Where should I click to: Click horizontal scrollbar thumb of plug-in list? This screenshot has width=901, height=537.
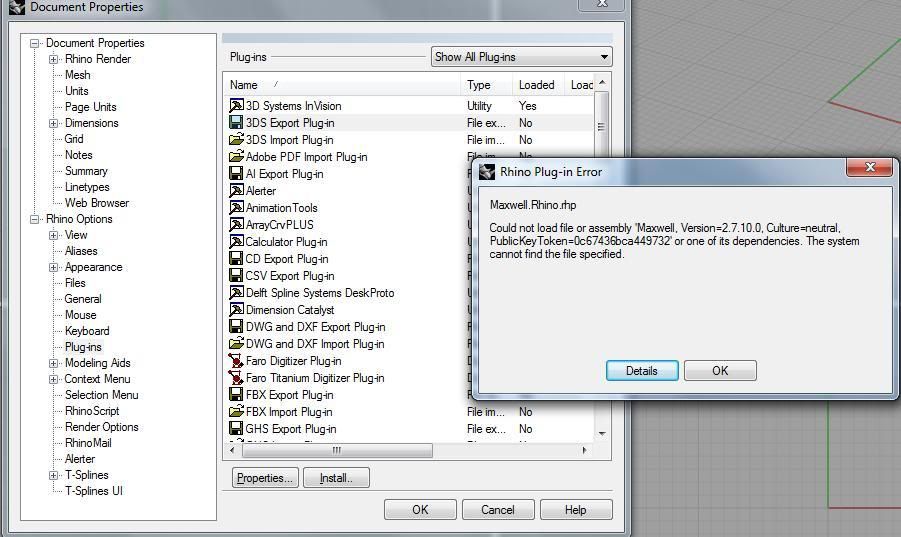pyautogui.click(x=337, y=450)
